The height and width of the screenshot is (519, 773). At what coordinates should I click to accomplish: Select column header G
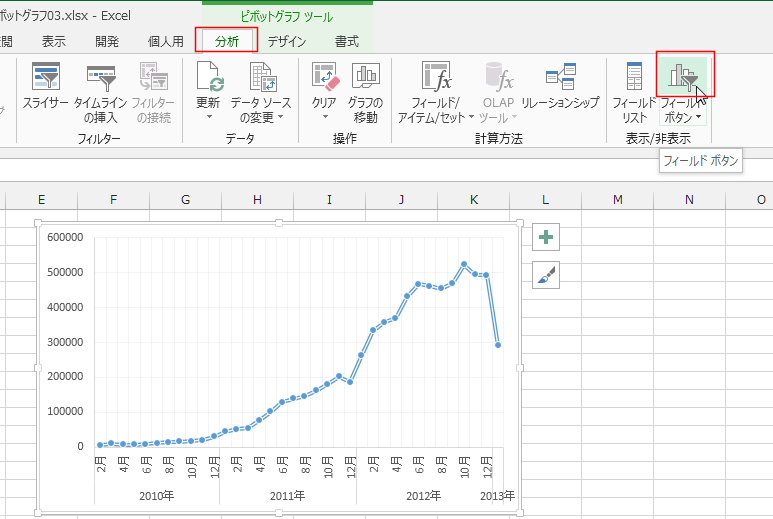point(185,200)
